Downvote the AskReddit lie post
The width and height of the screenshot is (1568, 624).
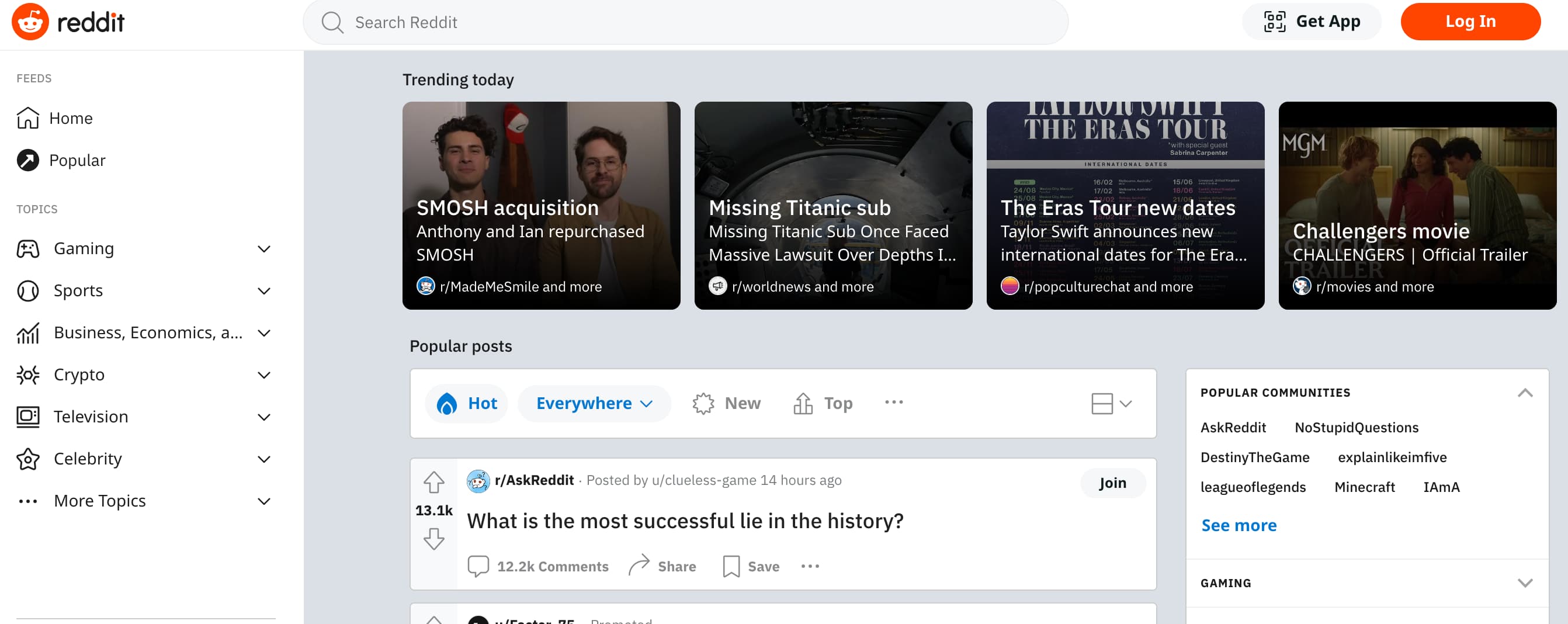tap(433, 539)
